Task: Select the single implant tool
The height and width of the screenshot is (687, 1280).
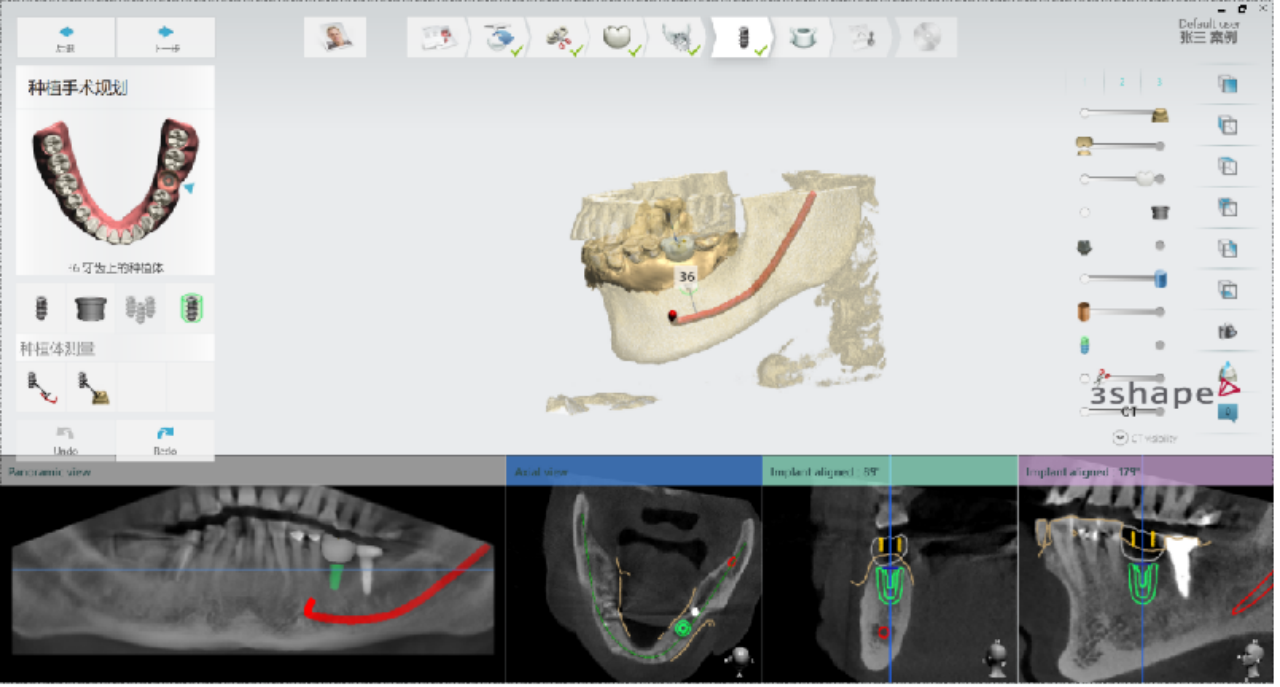Action: coord(41,309)
